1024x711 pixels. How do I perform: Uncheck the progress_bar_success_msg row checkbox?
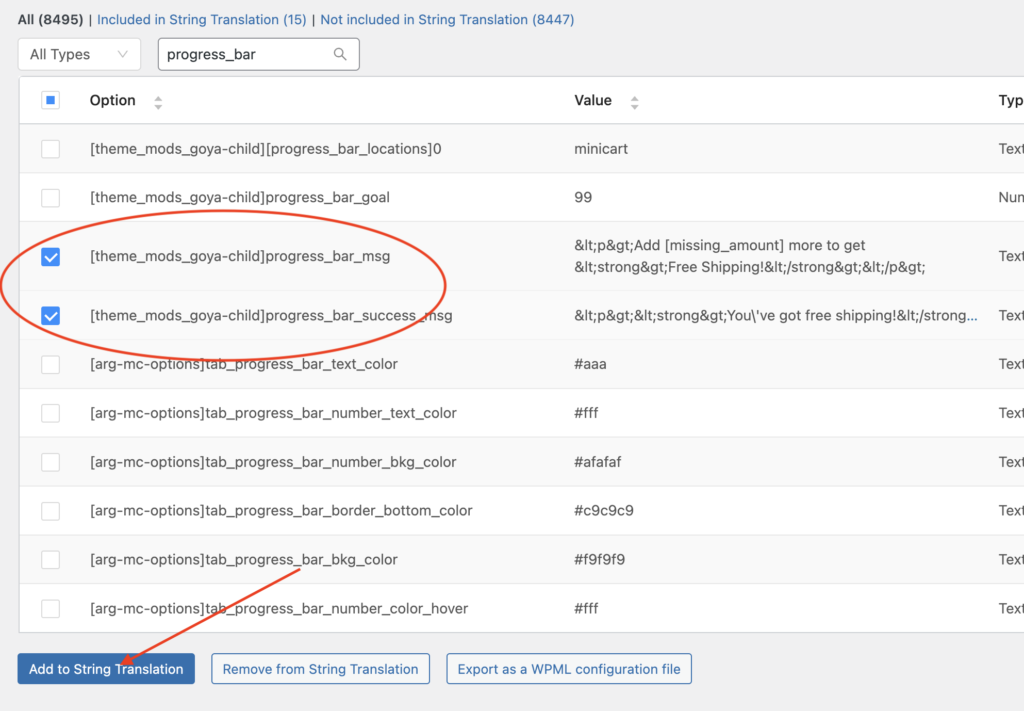(50, 316)
